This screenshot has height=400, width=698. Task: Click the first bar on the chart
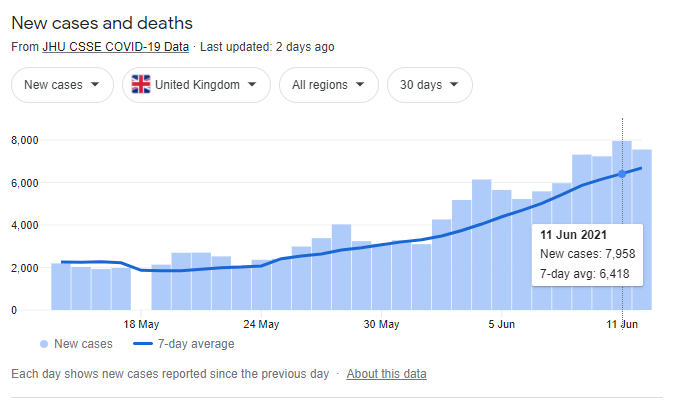pyautogui.click(x=60, y=287)
